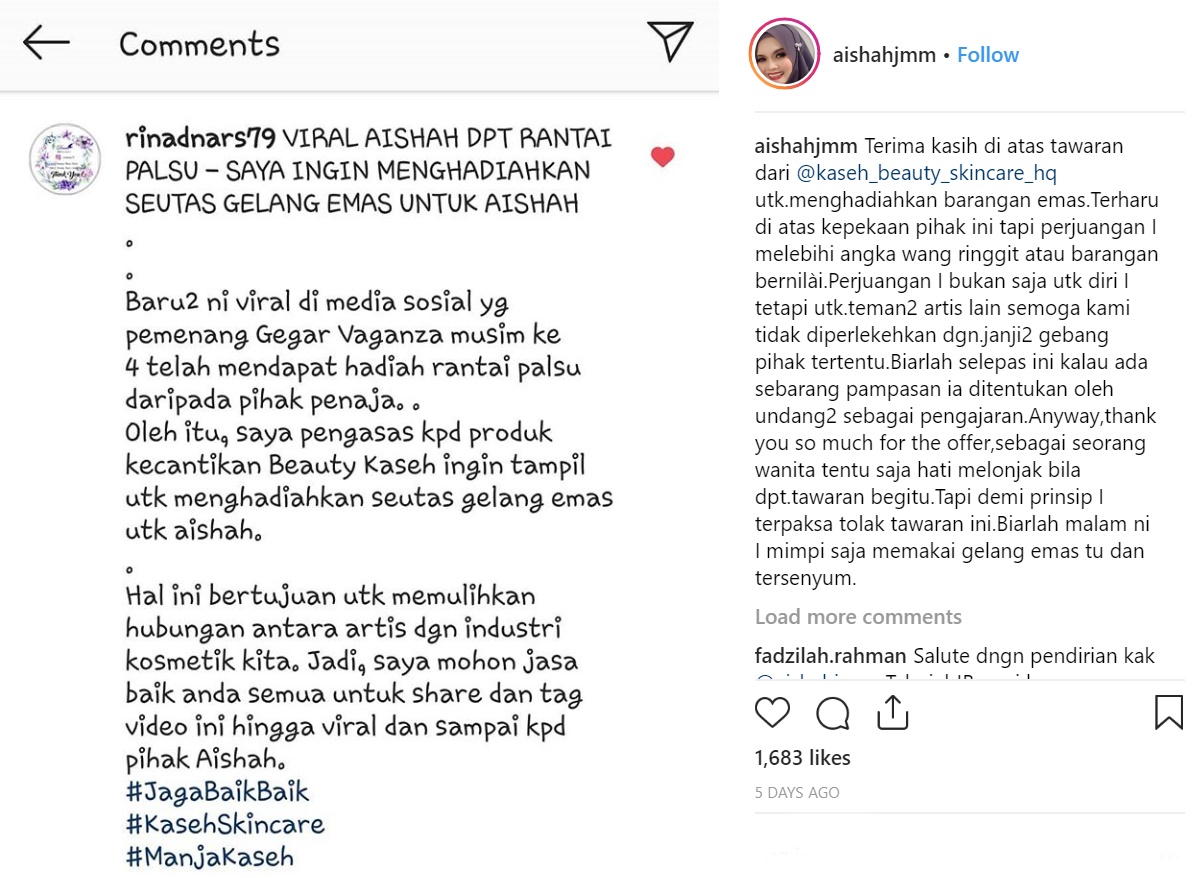Open #ManjaKaseh hashtag
The width and height of the screenshot is (1194, 878).
point(210,857)
